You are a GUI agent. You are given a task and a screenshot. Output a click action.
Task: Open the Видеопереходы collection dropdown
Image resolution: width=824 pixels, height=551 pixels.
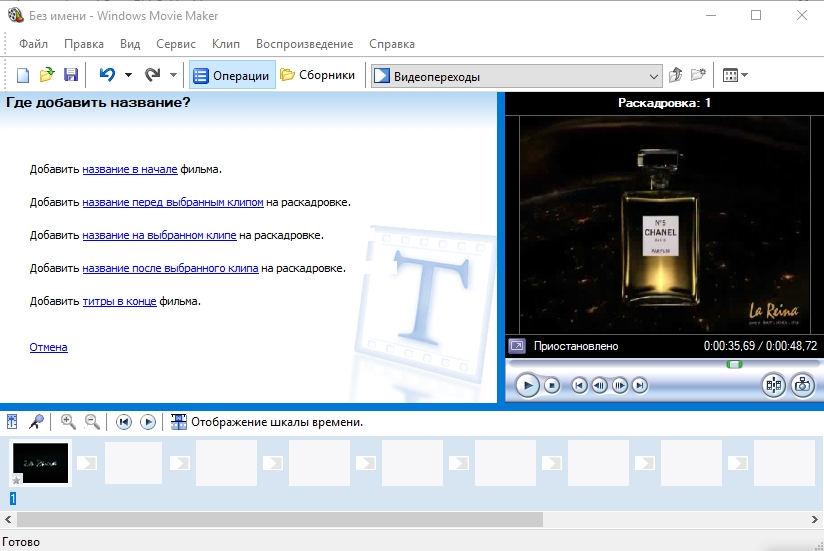(x=517, y=76)
